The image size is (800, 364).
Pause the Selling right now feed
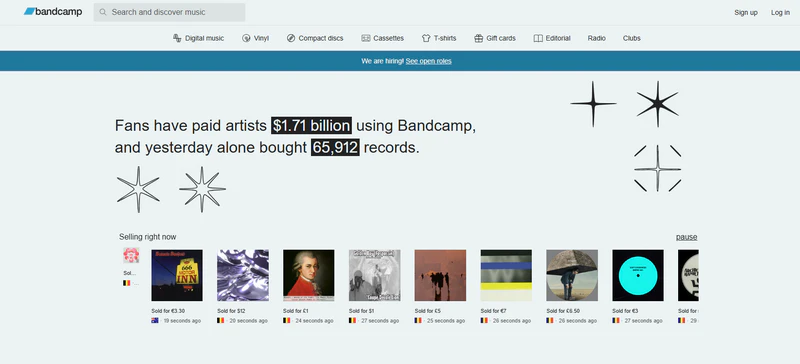pos(686,237)
